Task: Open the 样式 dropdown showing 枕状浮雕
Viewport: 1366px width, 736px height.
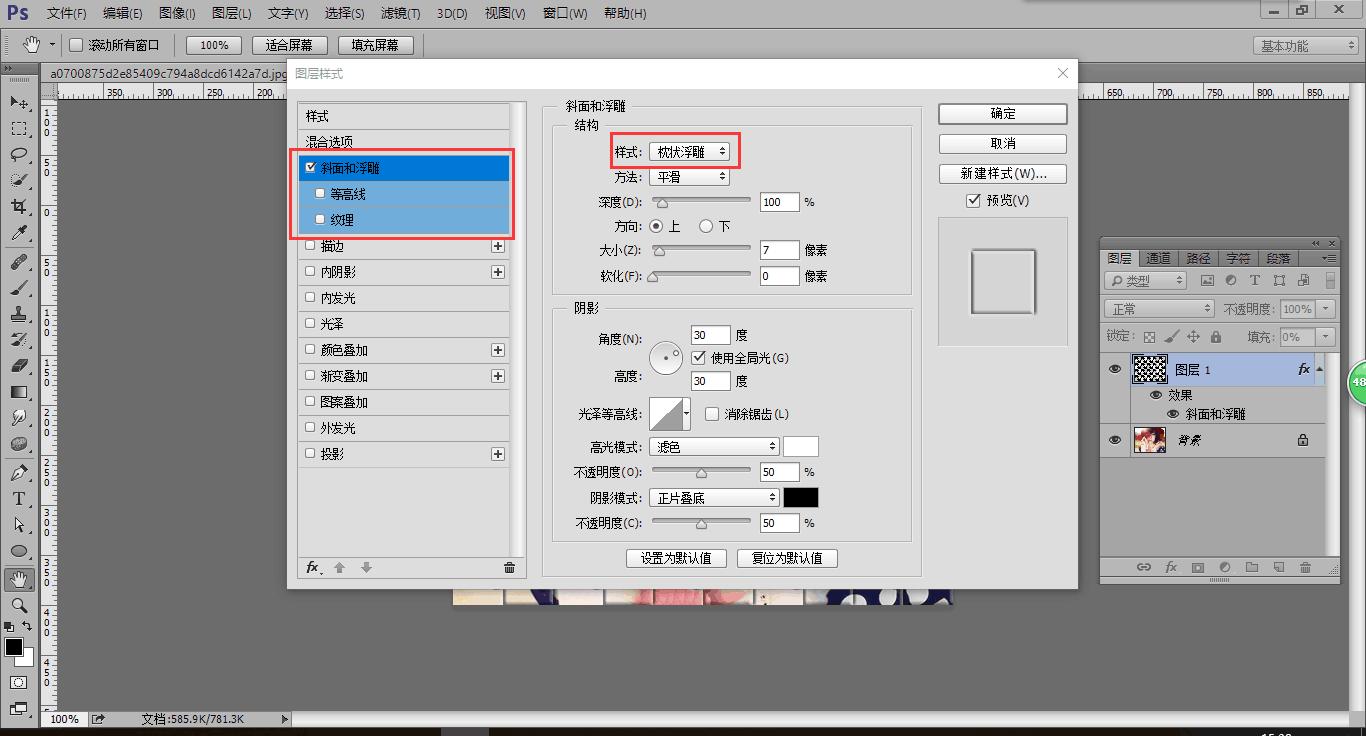Action: [x=690, y=151]
